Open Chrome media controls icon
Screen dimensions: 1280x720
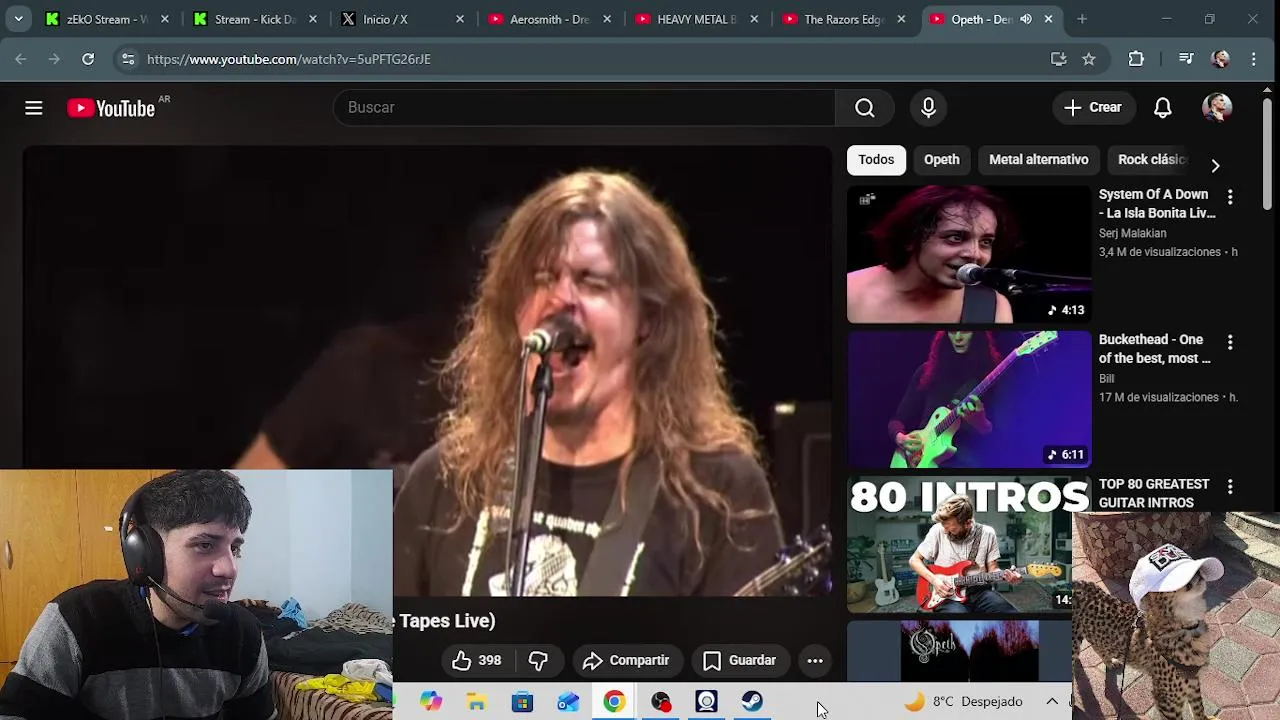coord(1186,59)
